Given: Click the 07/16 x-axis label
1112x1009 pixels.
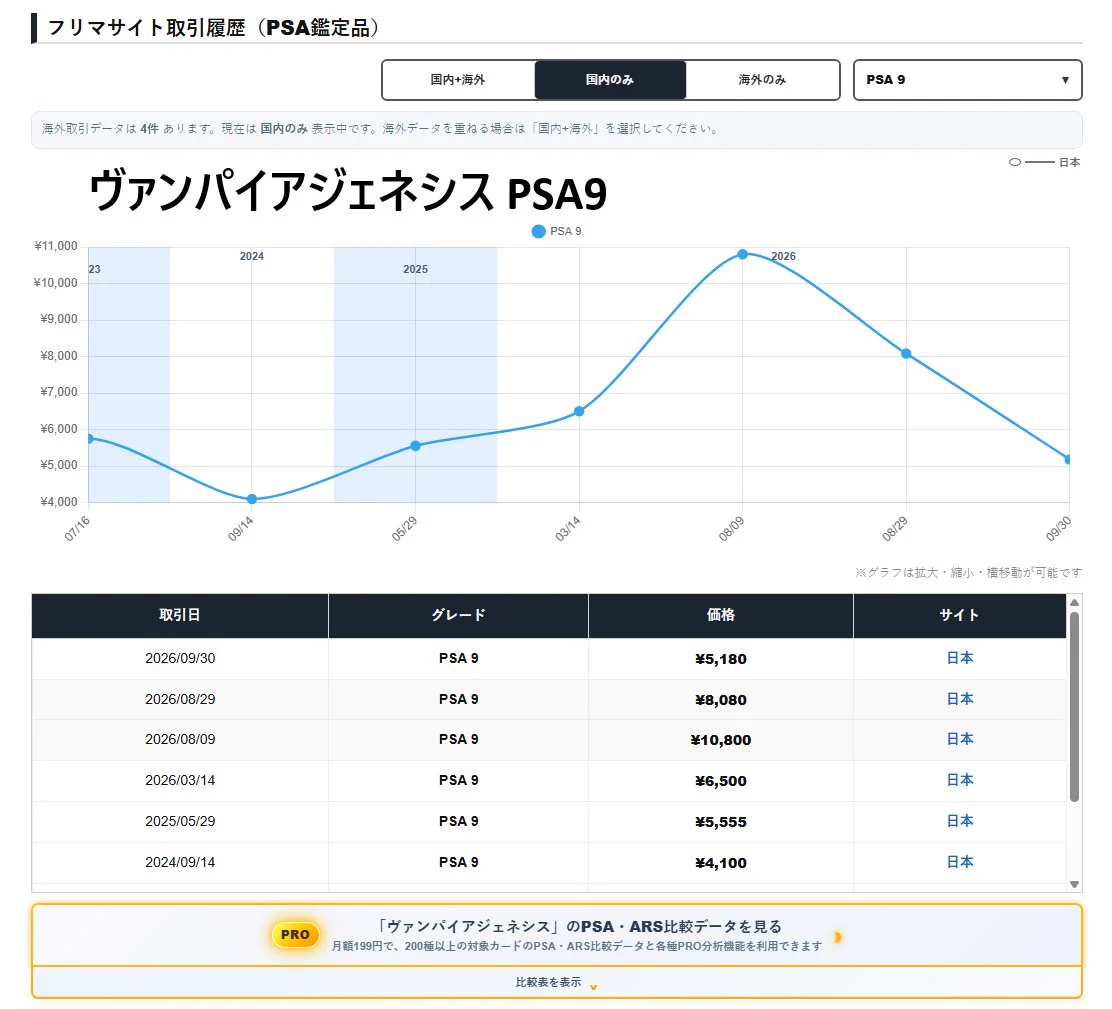Looking at the screenshot, I should 77,528.
